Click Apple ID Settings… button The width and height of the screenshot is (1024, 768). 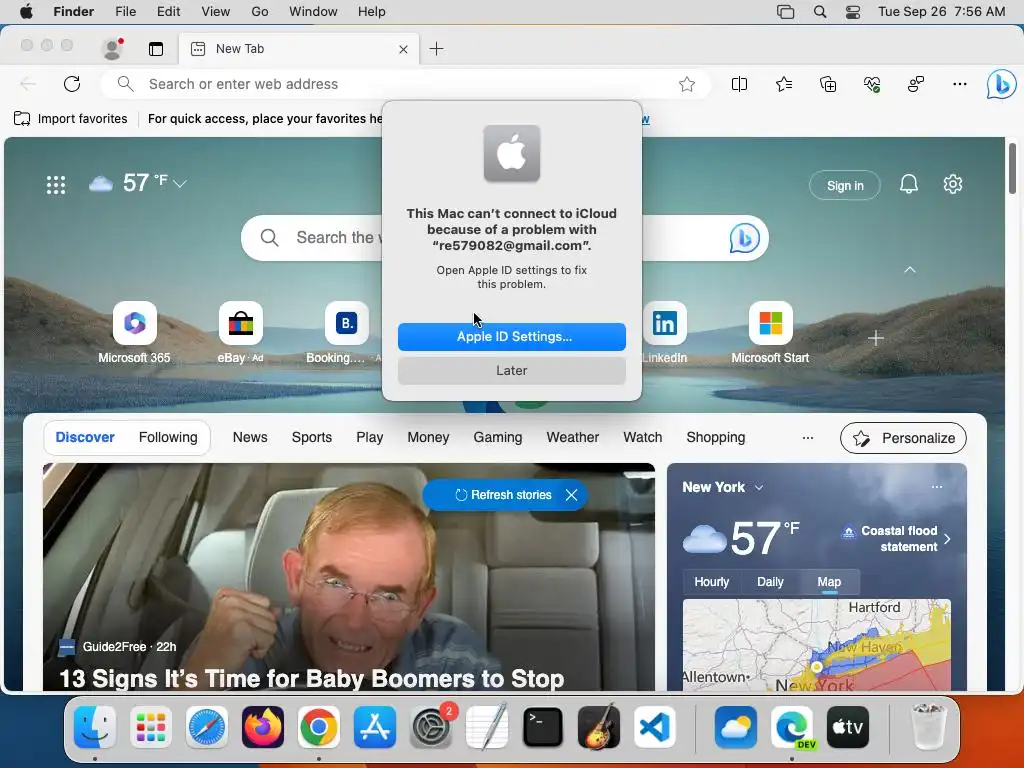(x=511, y=336)
